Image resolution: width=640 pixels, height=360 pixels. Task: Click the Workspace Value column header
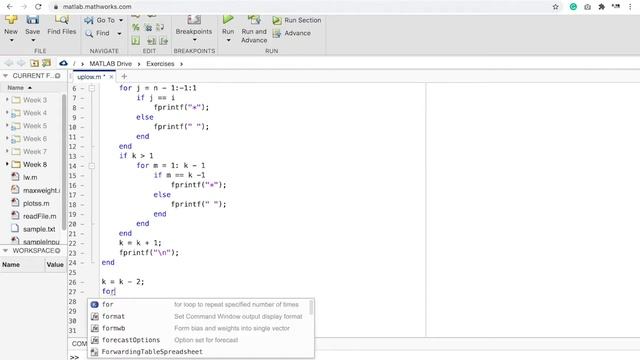[55, 264]
